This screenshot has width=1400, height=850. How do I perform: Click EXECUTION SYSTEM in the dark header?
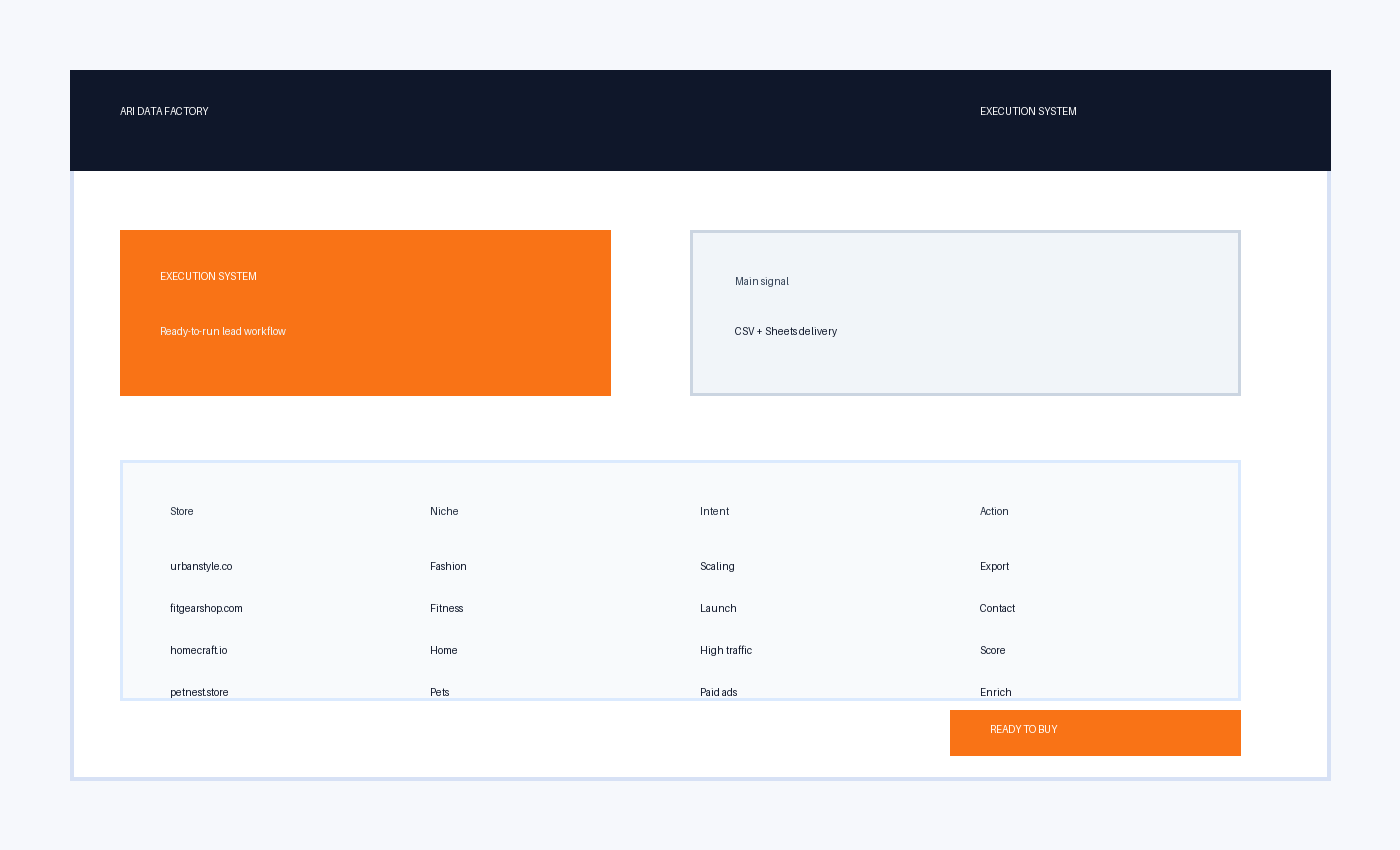(x=1028, y=111)
